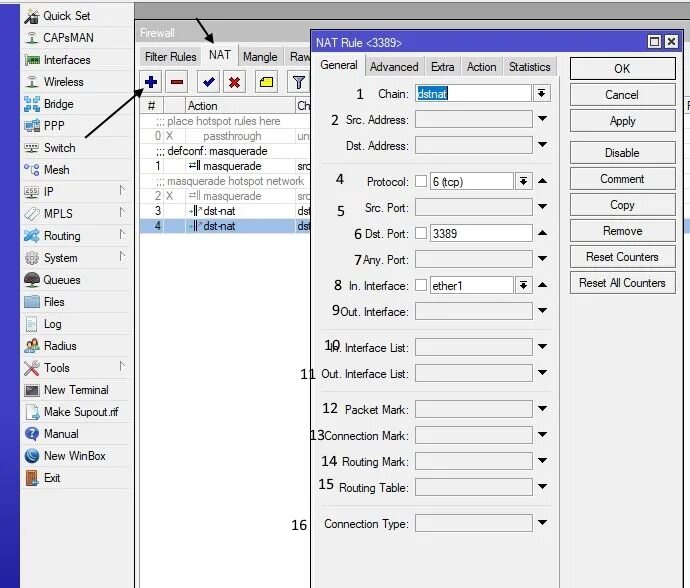Click the blue plus add-rule icon
This screenshot has width=690, height=588.
(x=151, y=82)
